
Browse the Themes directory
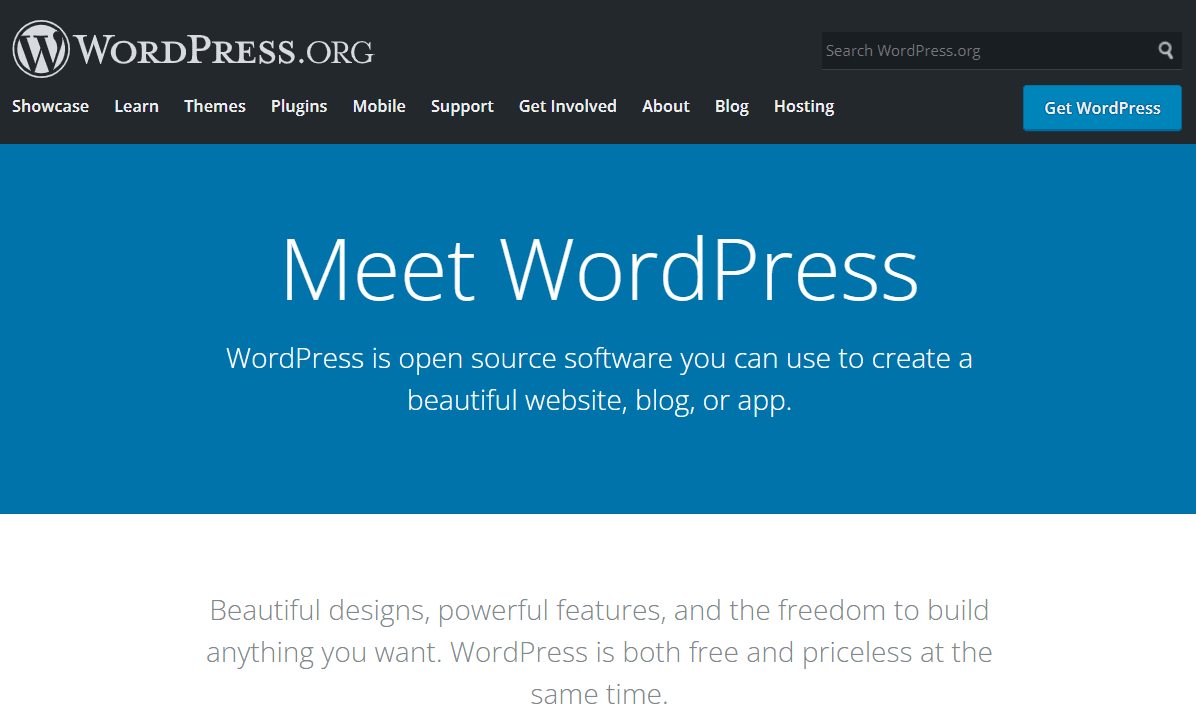pyautogui.click(x=214, y=106)
